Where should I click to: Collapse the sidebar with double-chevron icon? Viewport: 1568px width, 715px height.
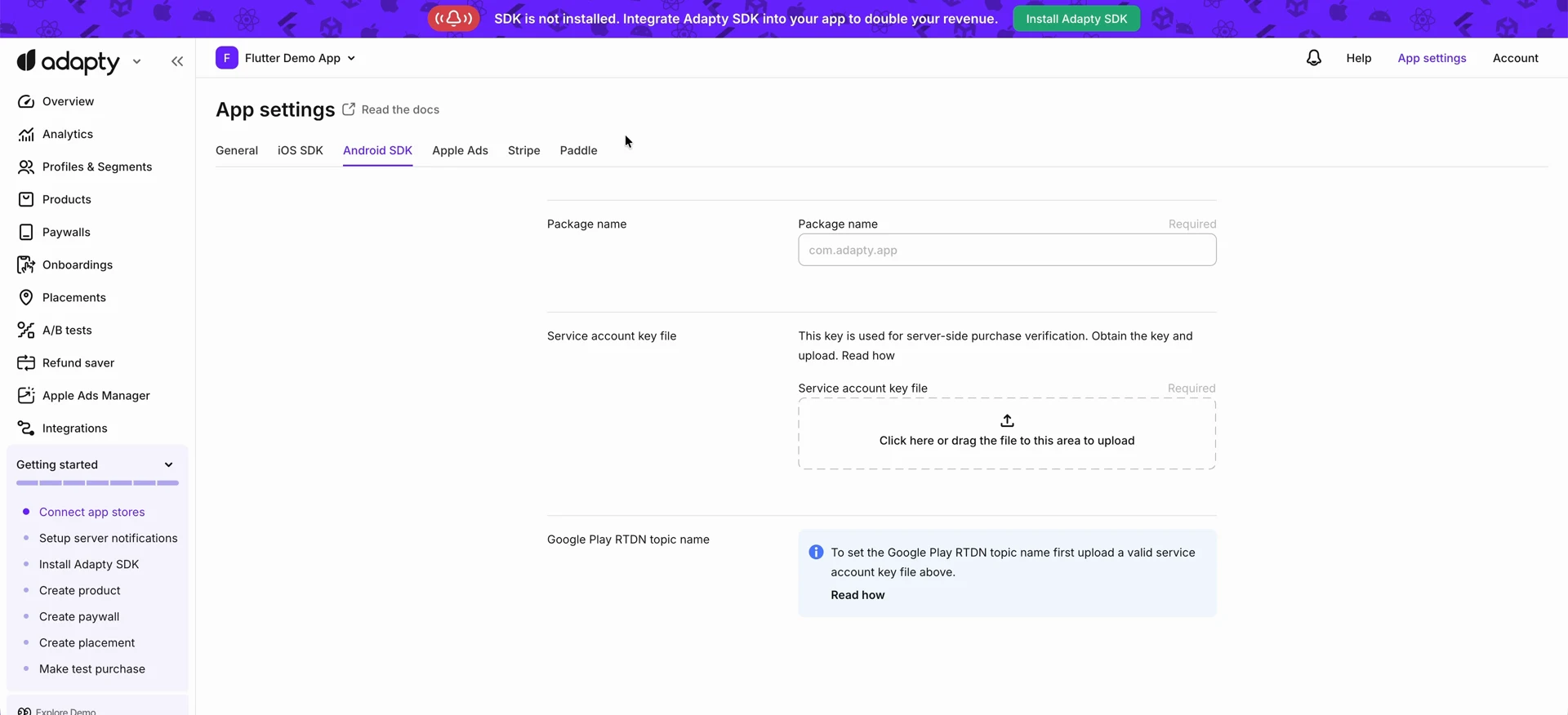177,61
